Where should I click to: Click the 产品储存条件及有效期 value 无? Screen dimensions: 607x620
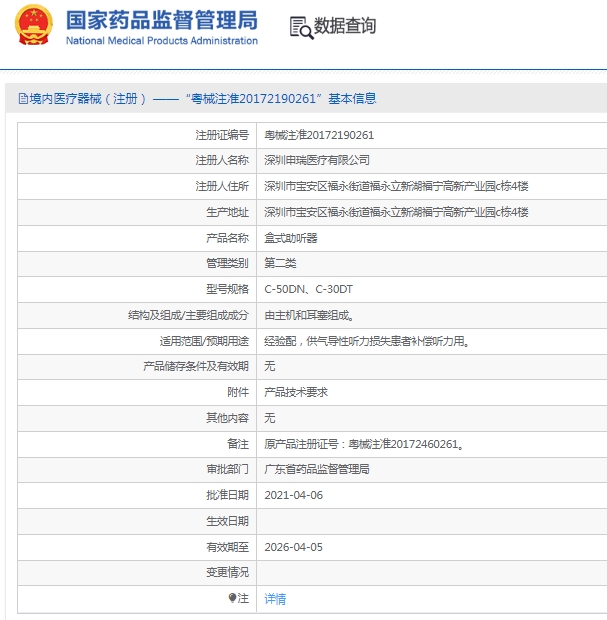point(269,366)
